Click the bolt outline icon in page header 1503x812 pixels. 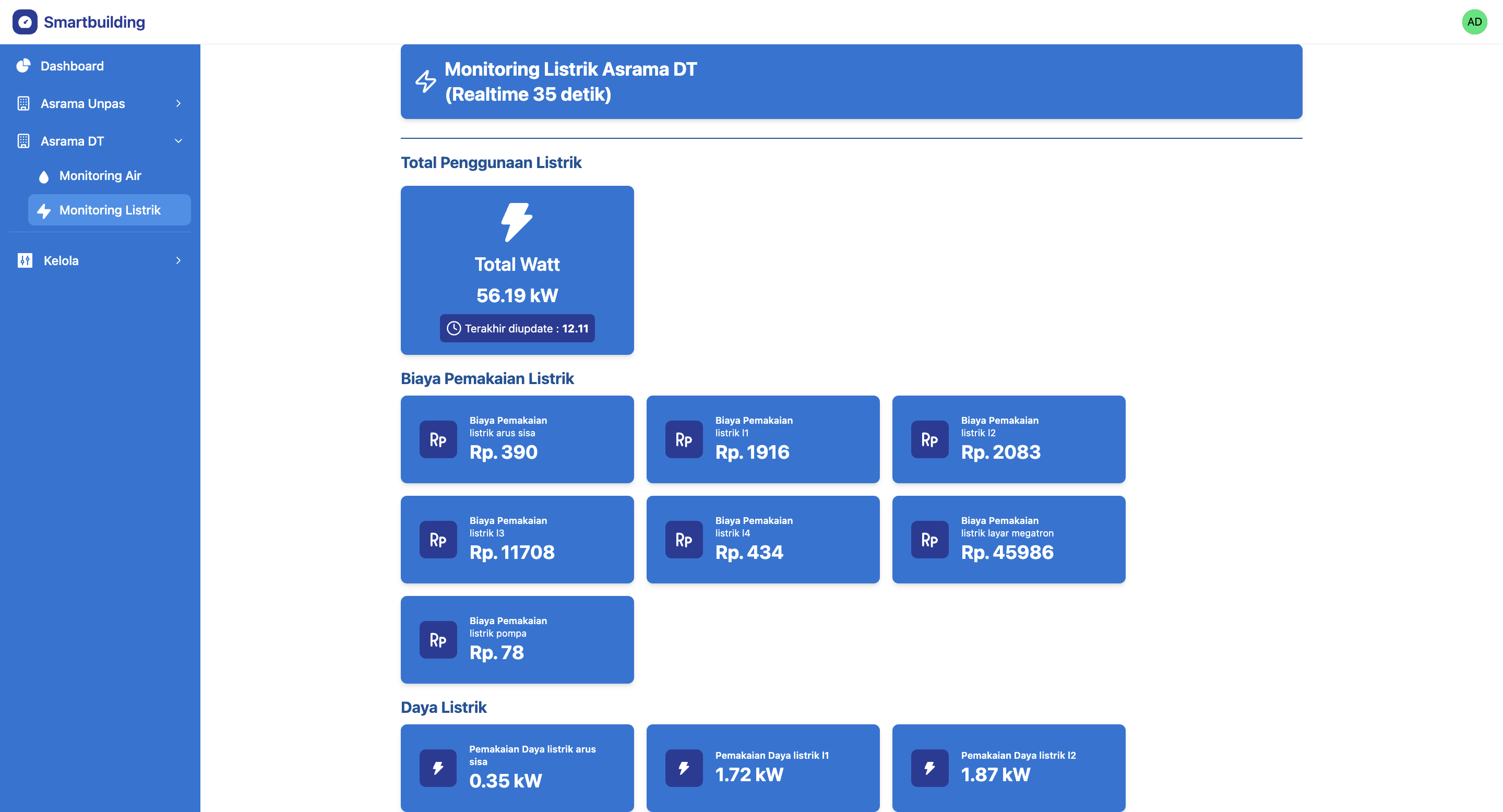click(x=426, y=81)
